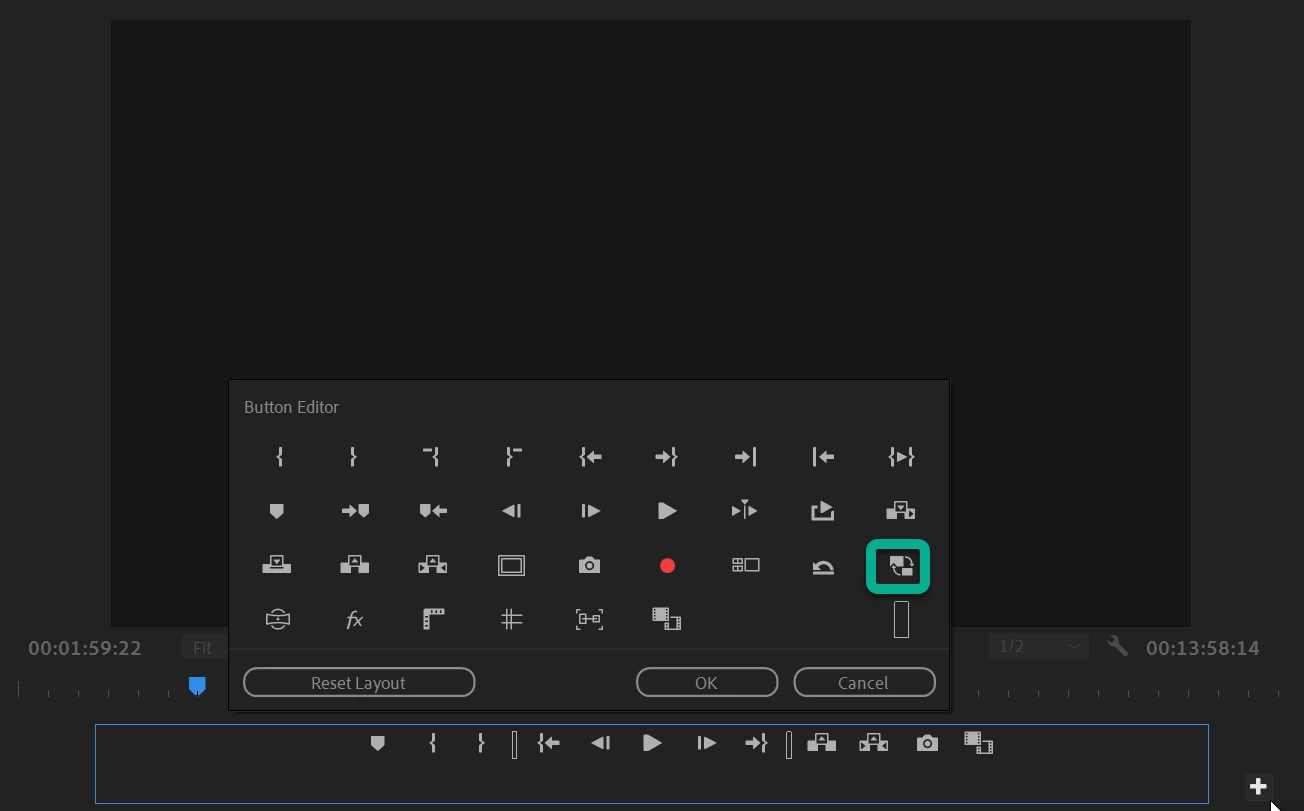Screen dimensions: 1304x811
Task: Pick the Clear Out button icon
Action: click(x=512, y=457)
